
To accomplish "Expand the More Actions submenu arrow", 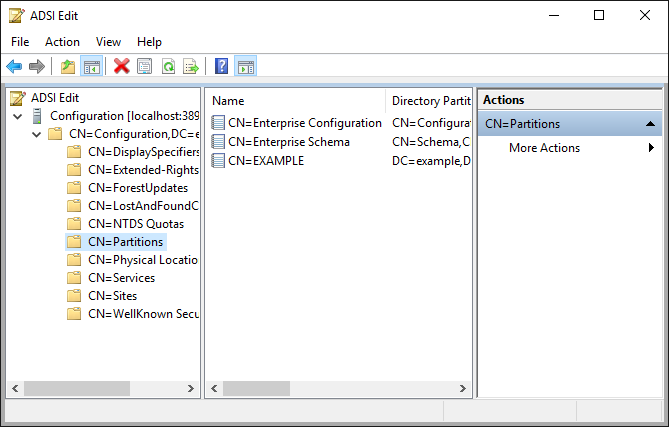I will click(x=651, y=148).
